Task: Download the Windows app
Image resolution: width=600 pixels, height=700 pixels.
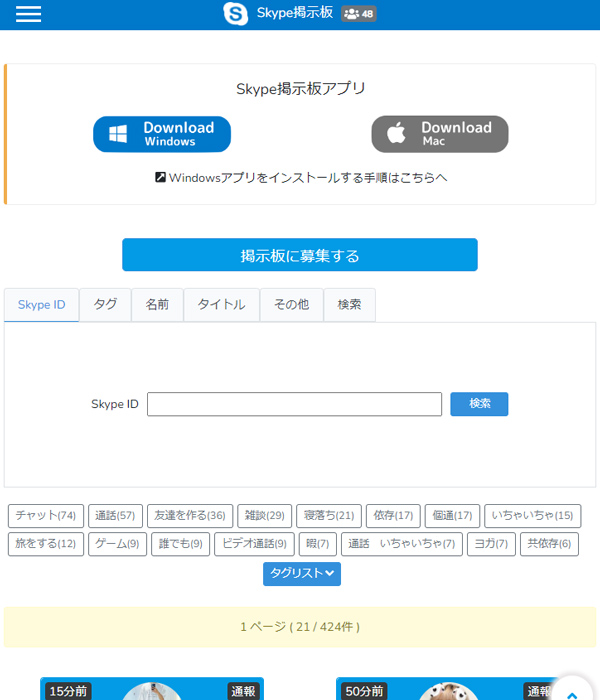Action: [162, 134]
